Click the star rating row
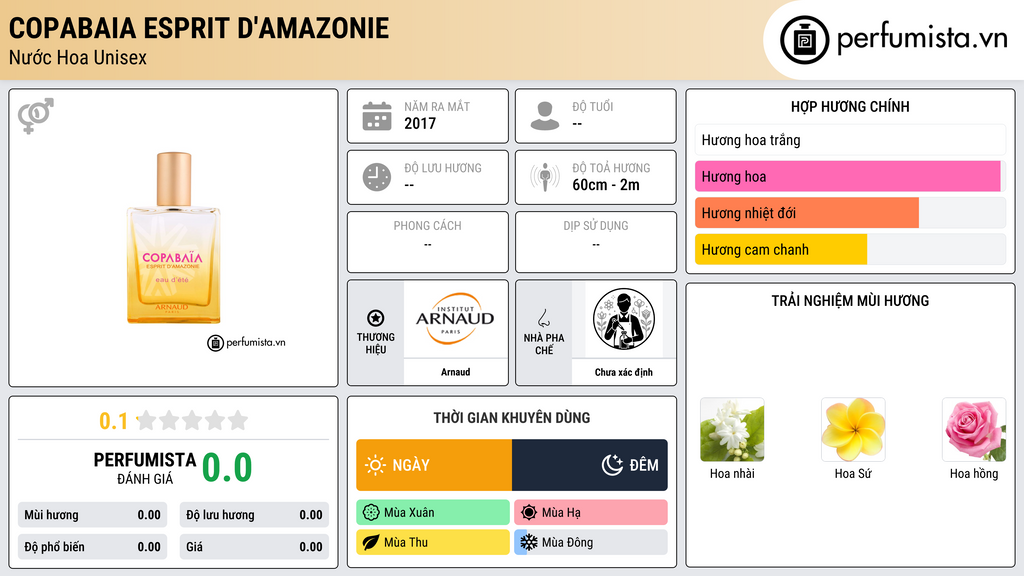The height and width of the screenshot is (576, 1024). pos(192,421)
